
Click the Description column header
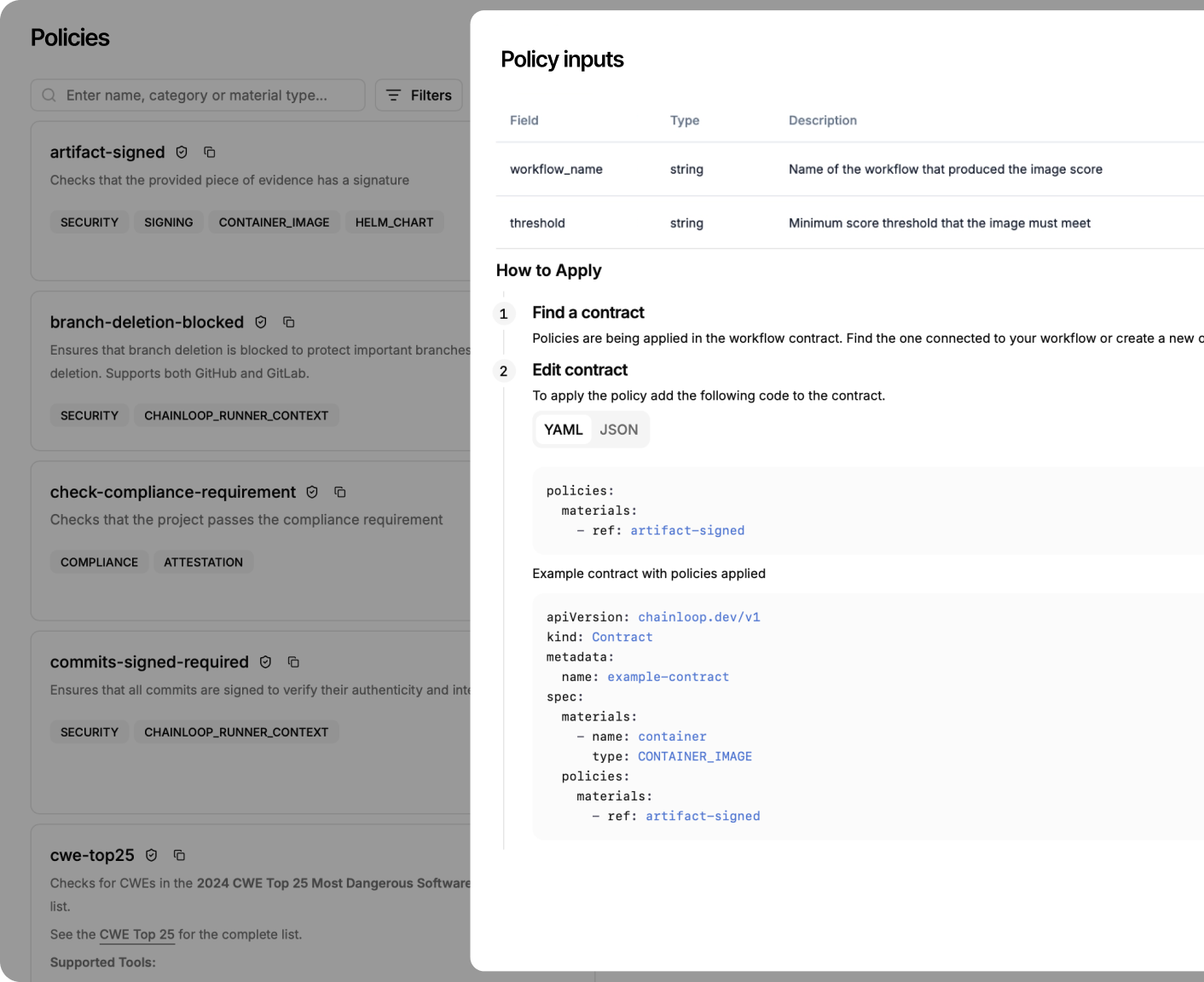pyautogui.click(x=823, y=120)
